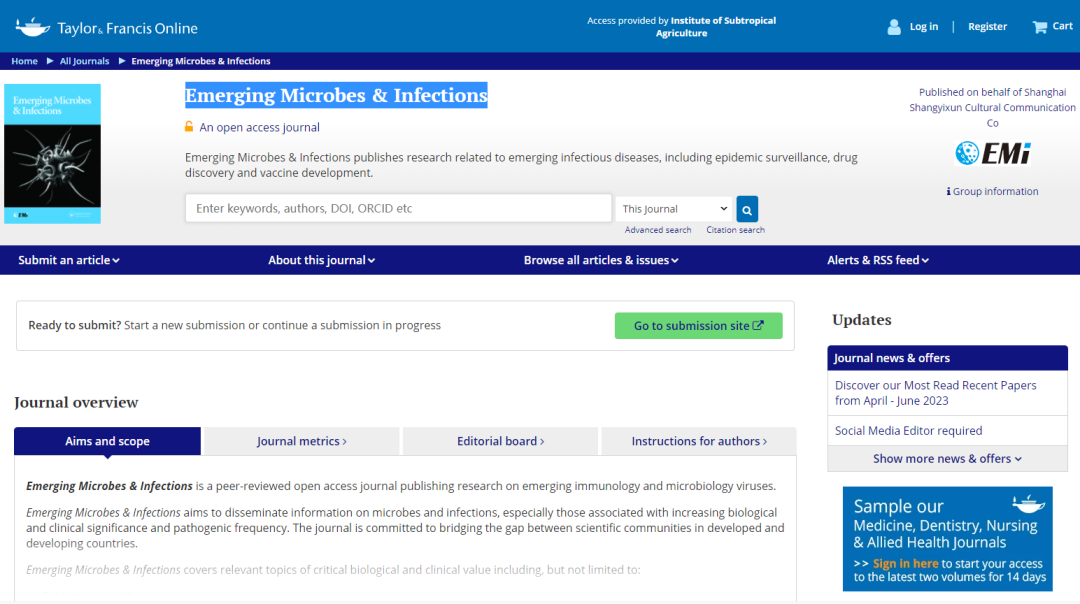Expand Alerts & RSS feed menu

coord(878,260)
